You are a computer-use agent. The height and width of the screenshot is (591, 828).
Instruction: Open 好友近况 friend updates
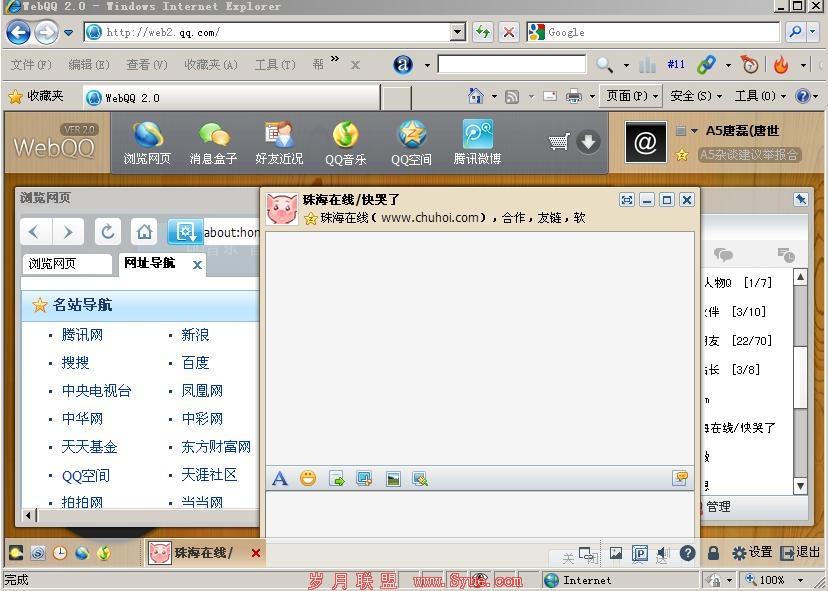click(279, 143)
